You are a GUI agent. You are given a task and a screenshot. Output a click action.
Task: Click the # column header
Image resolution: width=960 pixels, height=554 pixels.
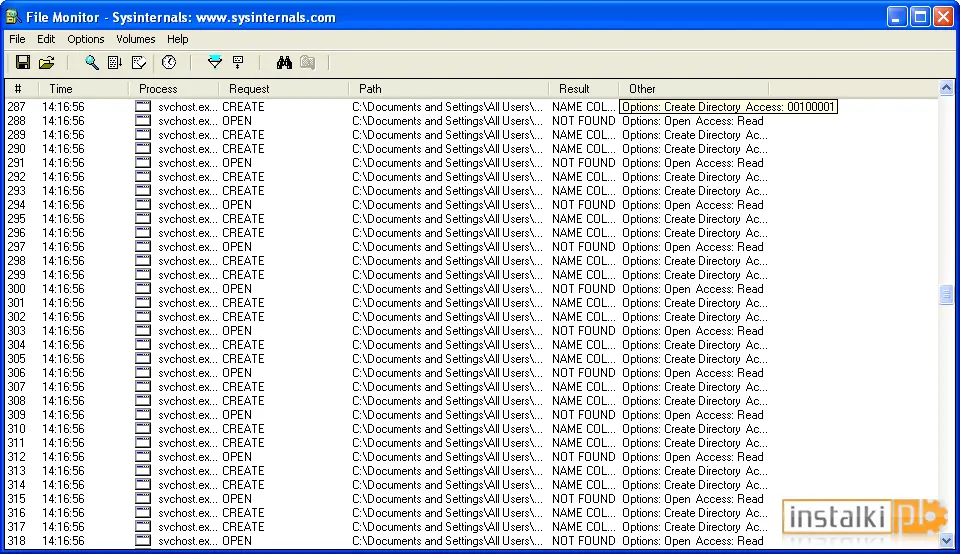pyautogui.click(x=21, y=89)
